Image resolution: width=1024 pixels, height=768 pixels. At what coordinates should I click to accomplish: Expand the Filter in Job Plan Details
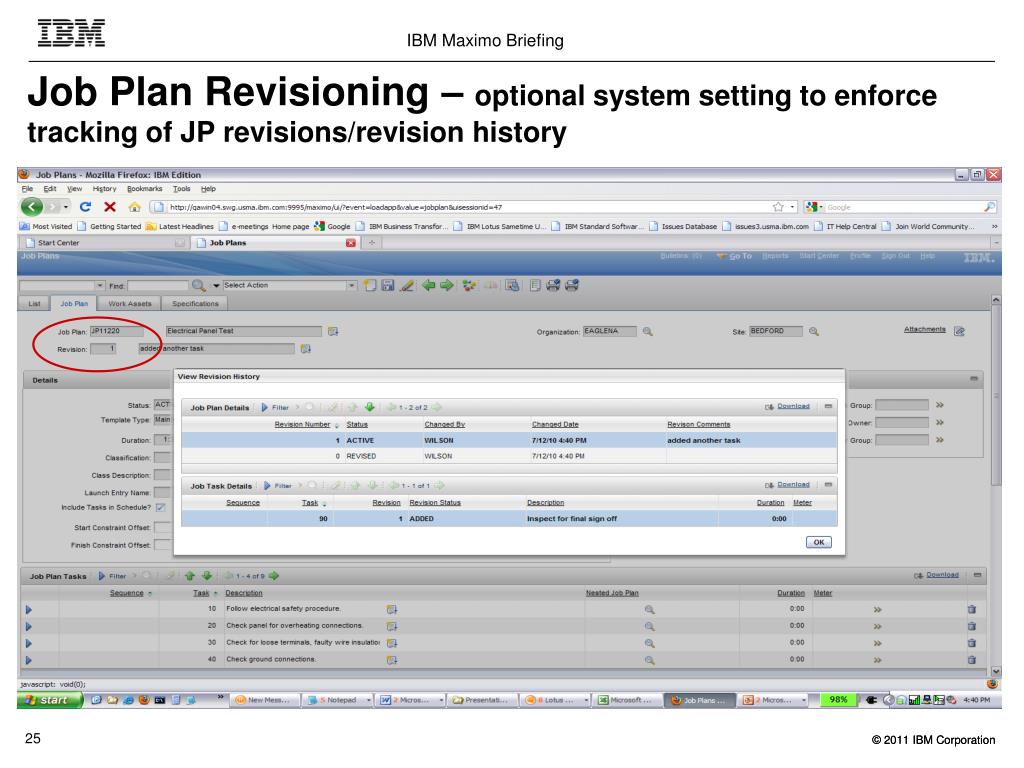coord(276,408)
